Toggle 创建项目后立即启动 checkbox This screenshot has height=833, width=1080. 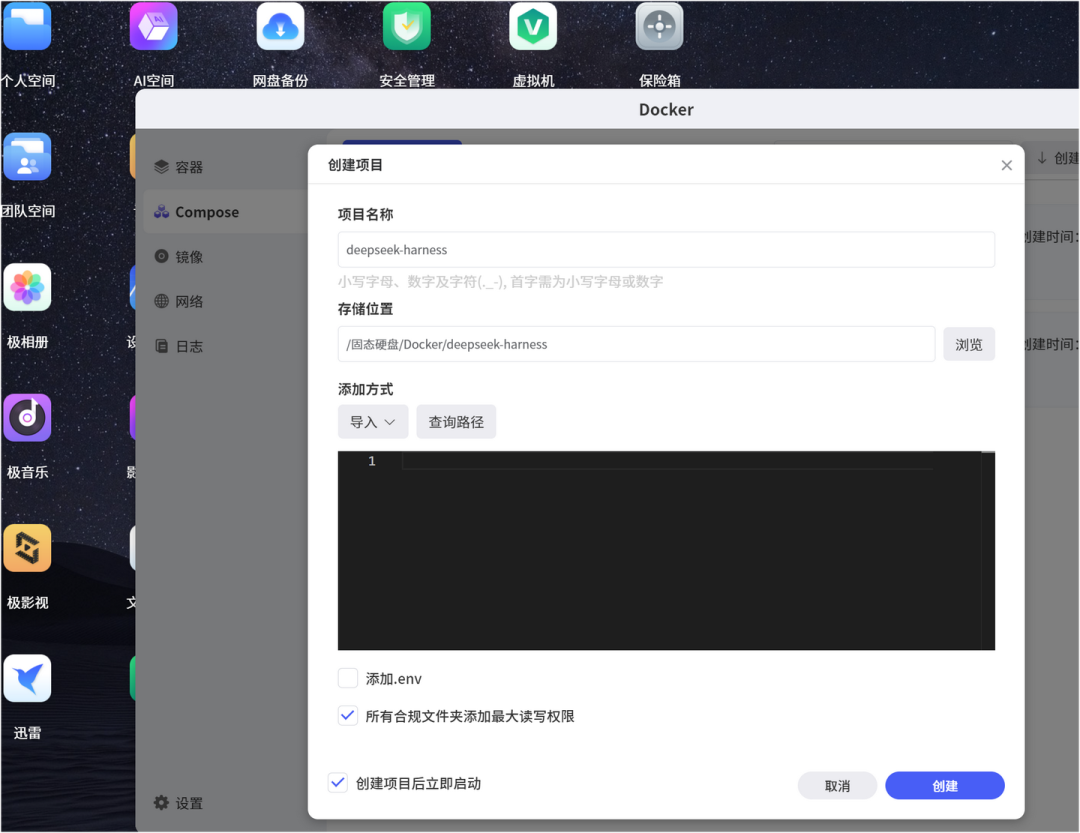[x=338, y=783]
